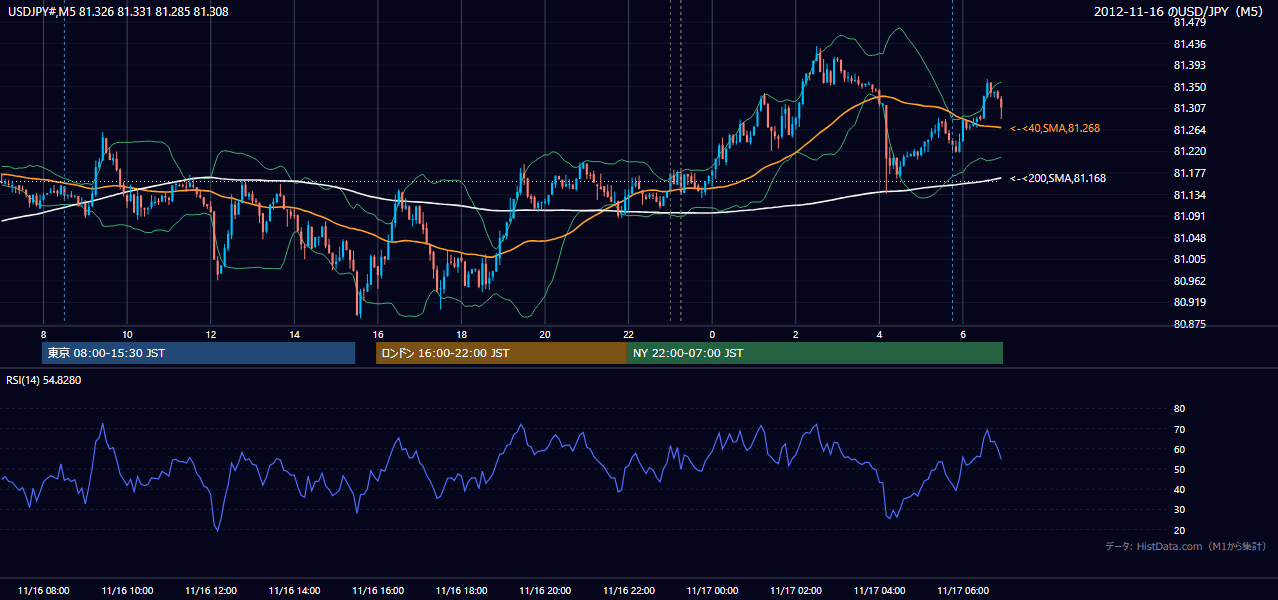Click price axis value 81.134
1278x600 pixels.
click(x=1190, y=194)
